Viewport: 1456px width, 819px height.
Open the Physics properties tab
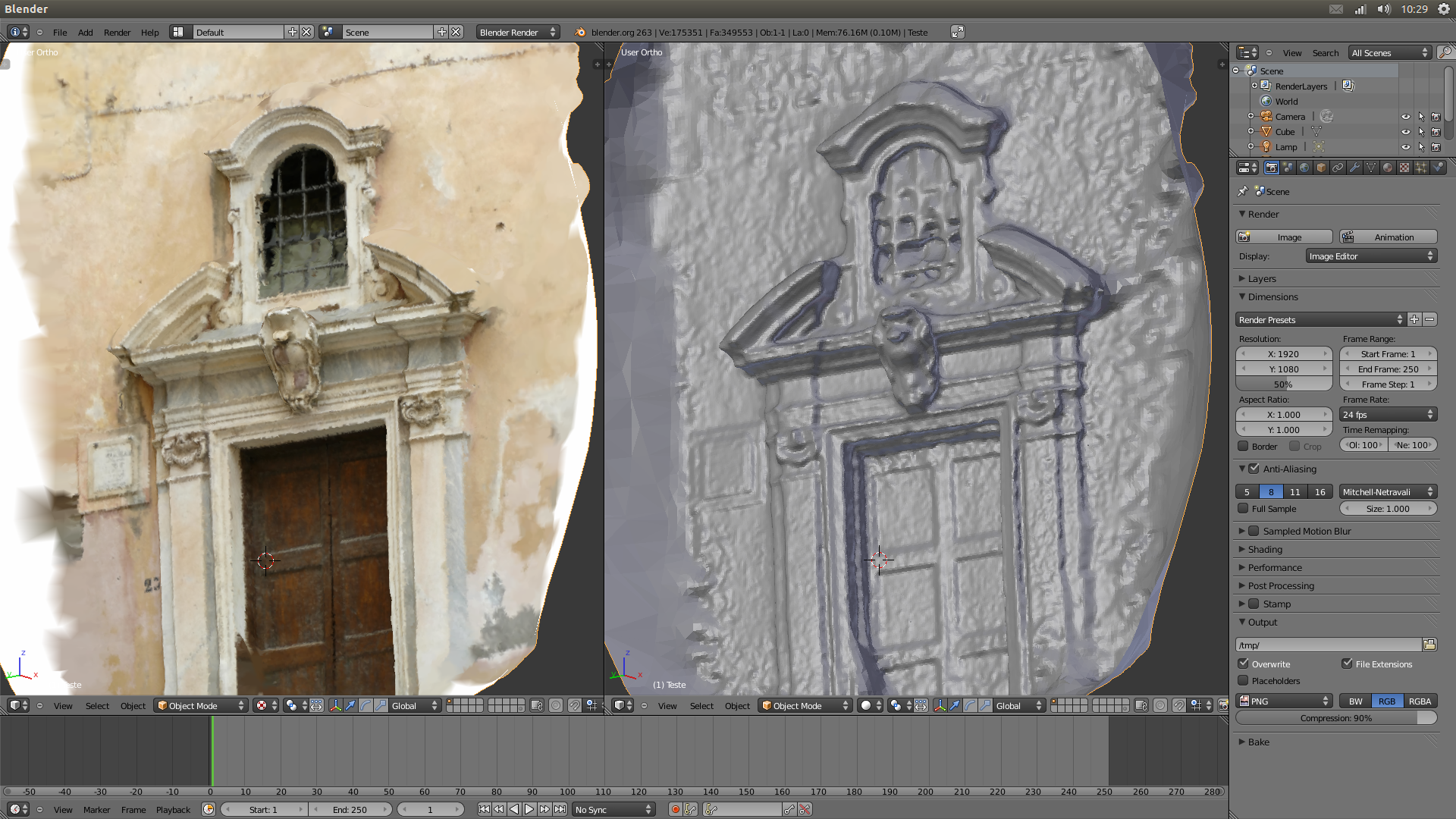[1438, 168]
